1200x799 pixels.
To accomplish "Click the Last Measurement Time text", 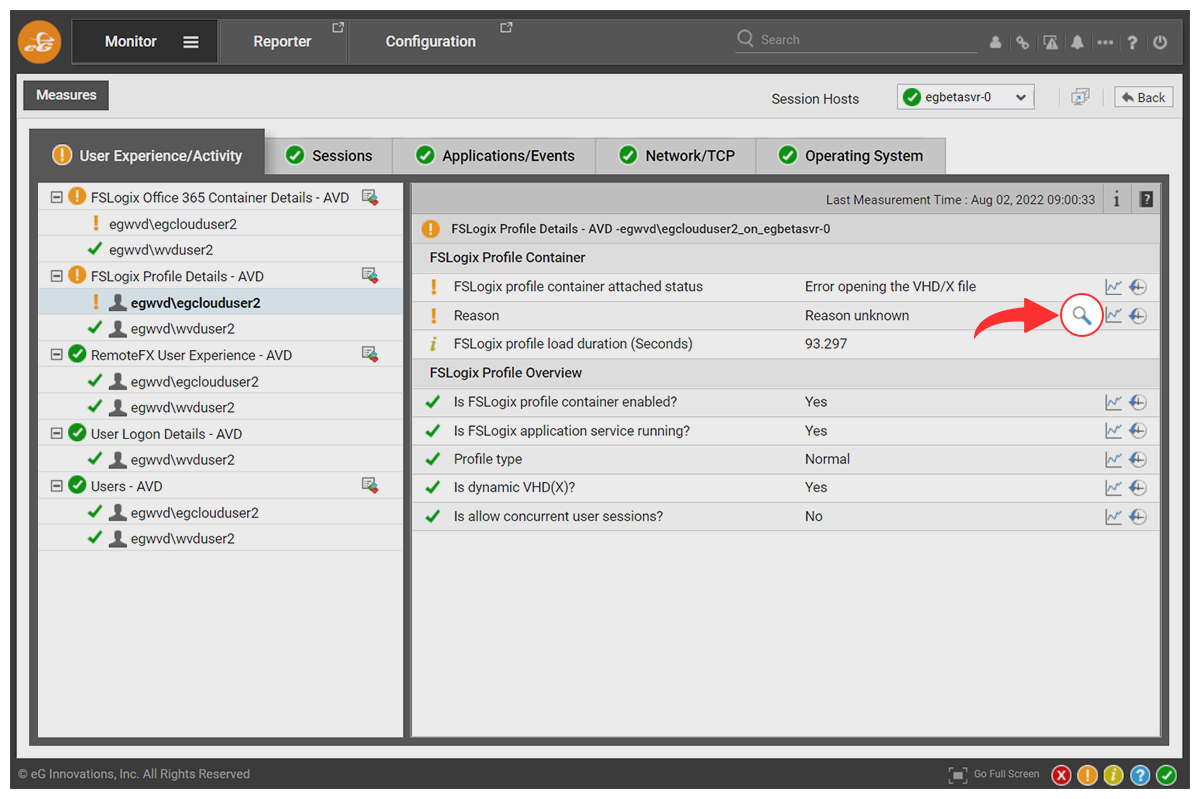I will (960, 200).
